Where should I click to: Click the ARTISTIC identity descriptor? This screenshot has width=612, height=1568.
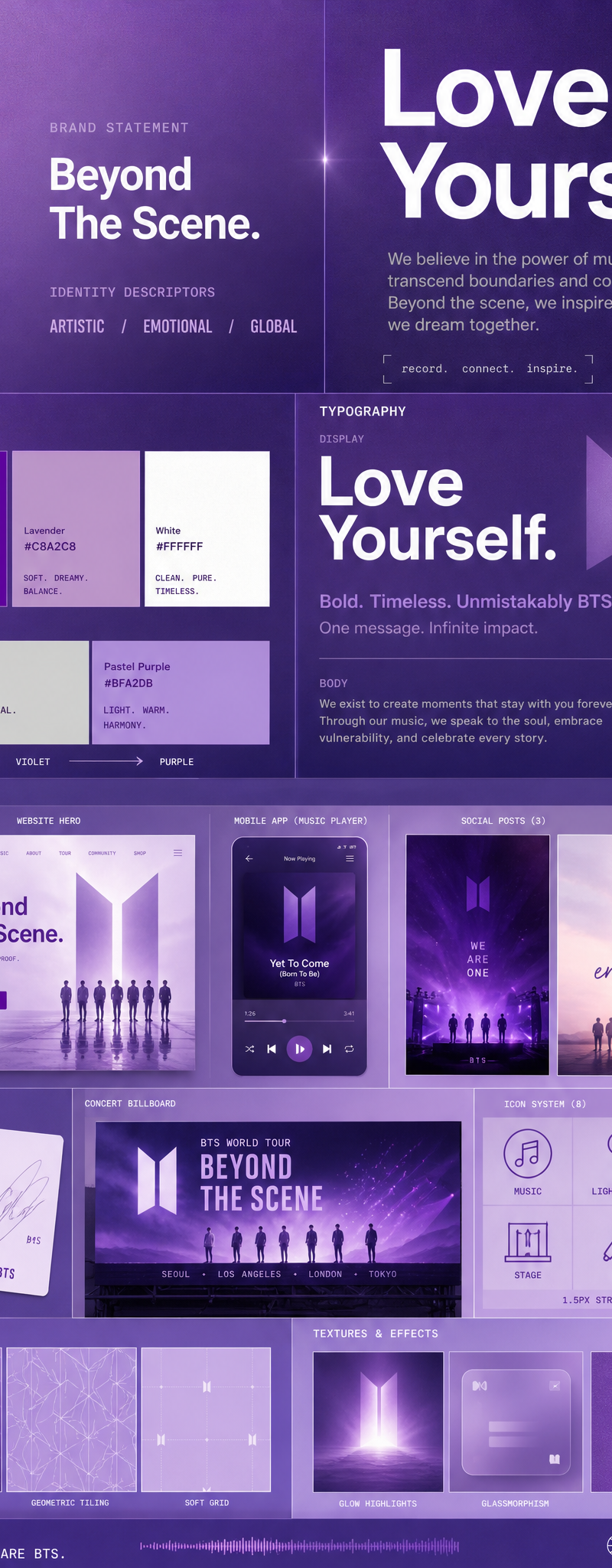(77, 326)
